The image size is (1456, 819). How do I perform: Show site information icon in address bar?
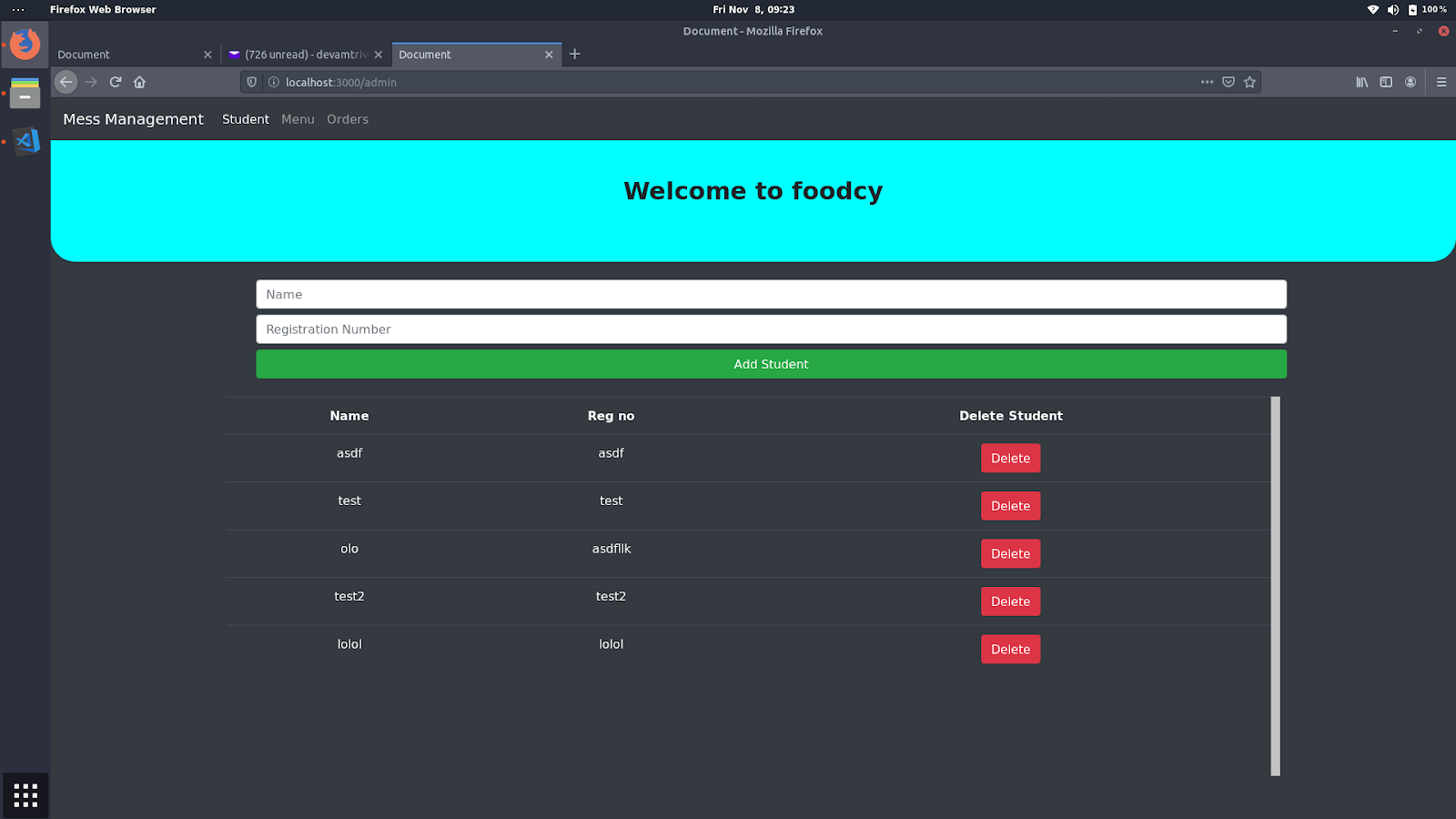point(273,82)
